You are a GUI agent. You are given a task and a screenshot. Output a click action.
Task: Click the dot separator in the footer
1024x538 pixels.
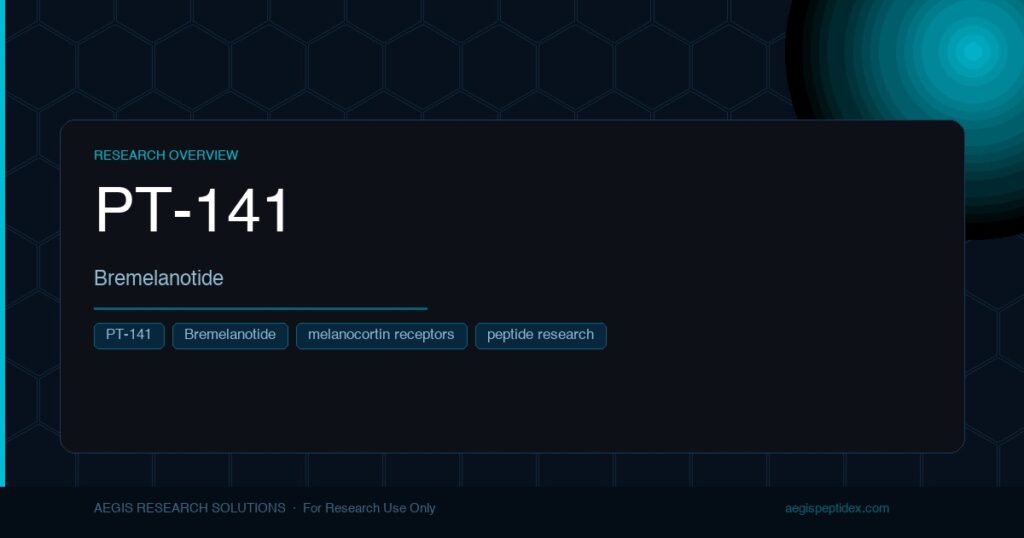[x=294, y=508]
